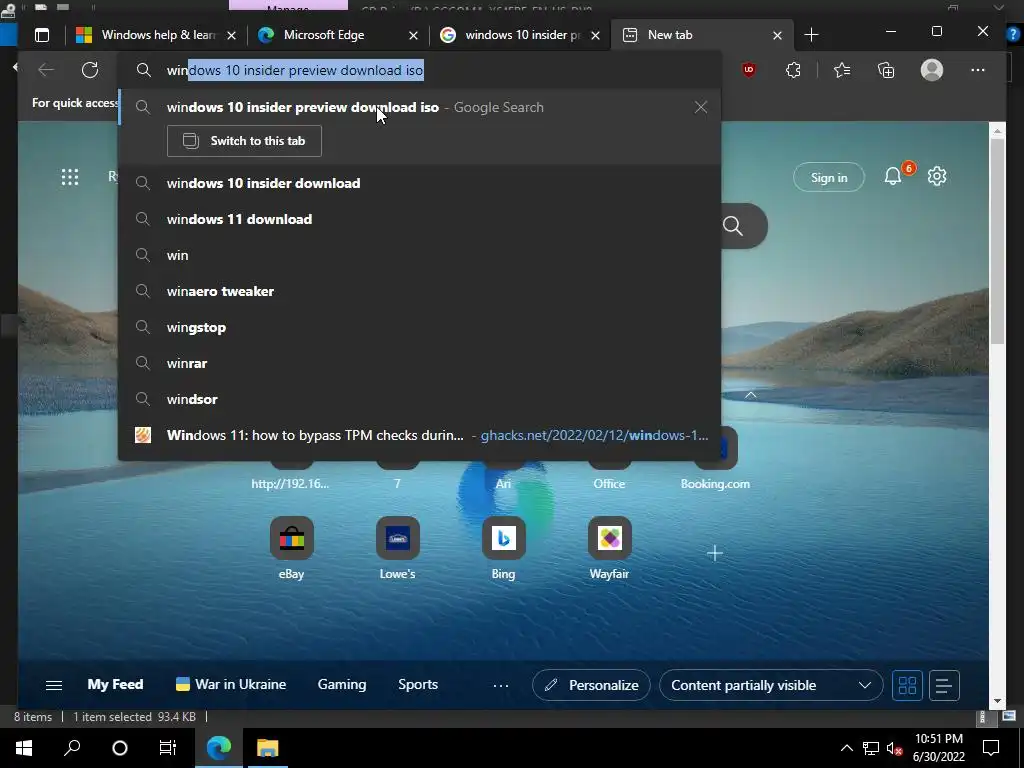Open taskbar Search magnifier
This screenshot has width=1024, height=768.
[72, 748]
